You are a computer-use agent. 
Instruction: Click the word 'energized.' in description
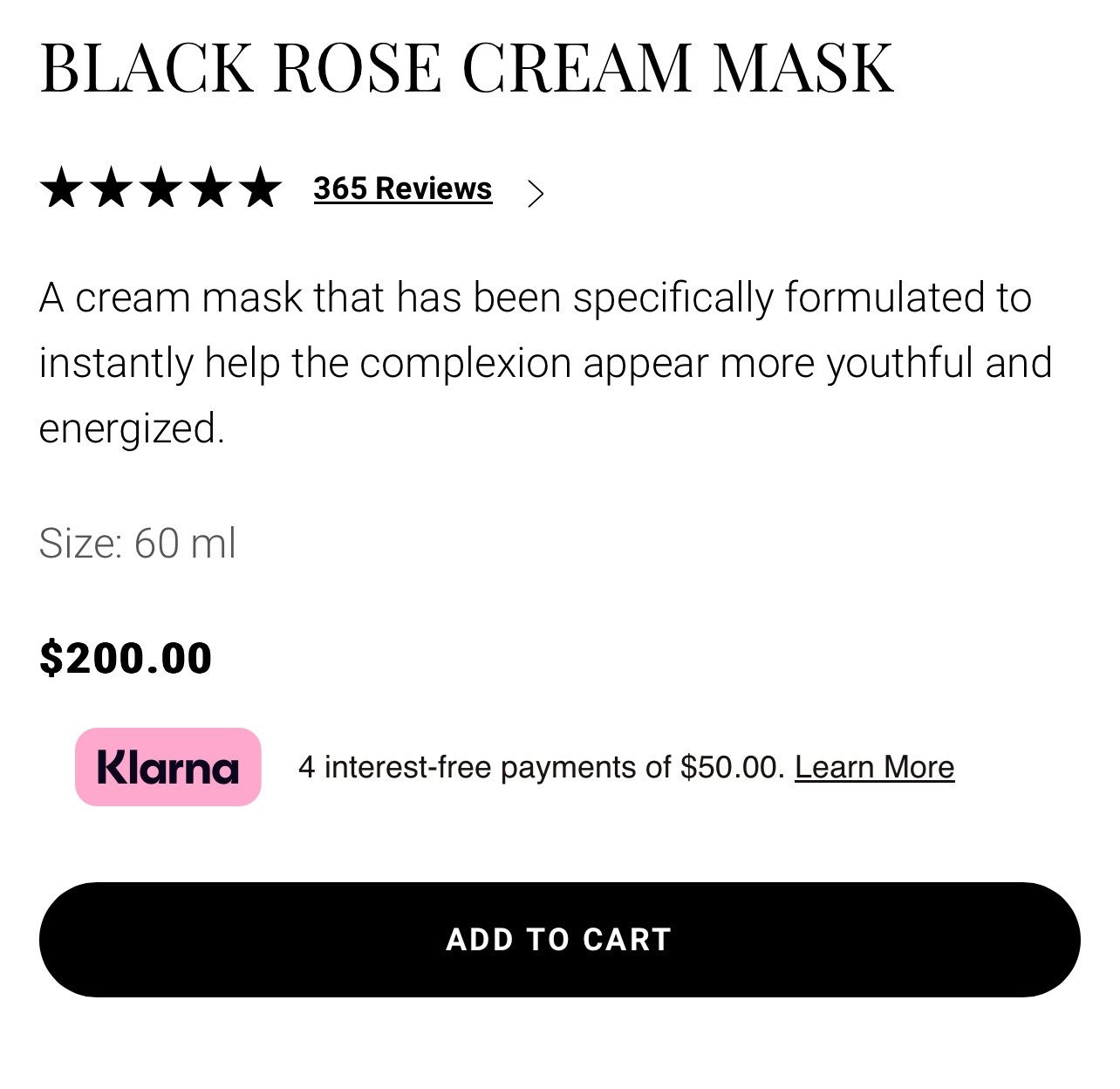(x=133, y=429)
